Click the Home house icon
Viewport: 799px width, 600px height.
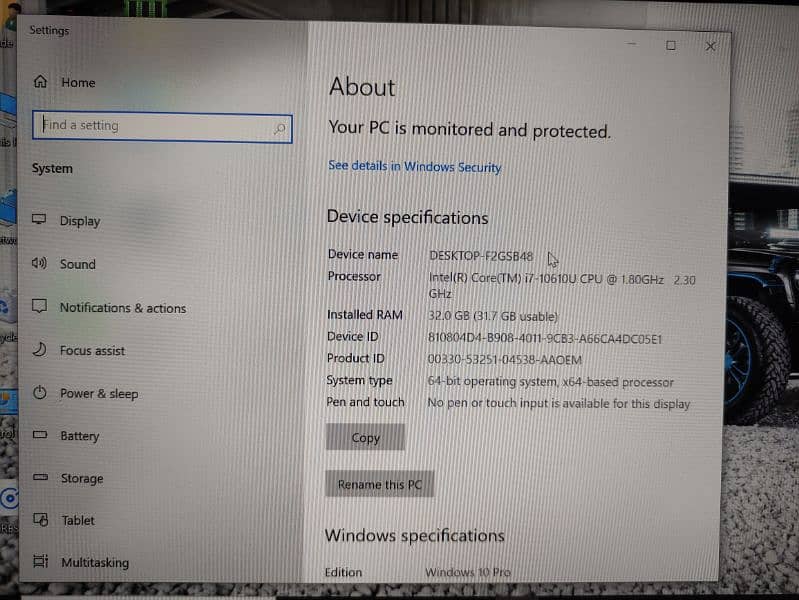click(40, 82)
